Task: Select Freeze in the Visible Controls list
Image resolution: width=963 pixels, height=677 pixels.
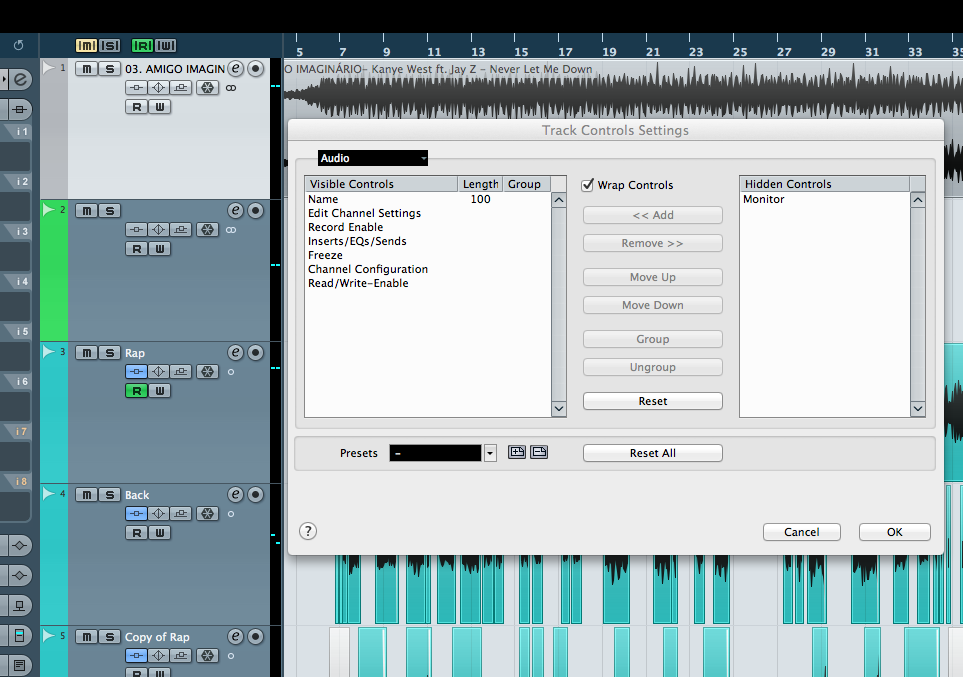Action: click(x=325, y=256)
